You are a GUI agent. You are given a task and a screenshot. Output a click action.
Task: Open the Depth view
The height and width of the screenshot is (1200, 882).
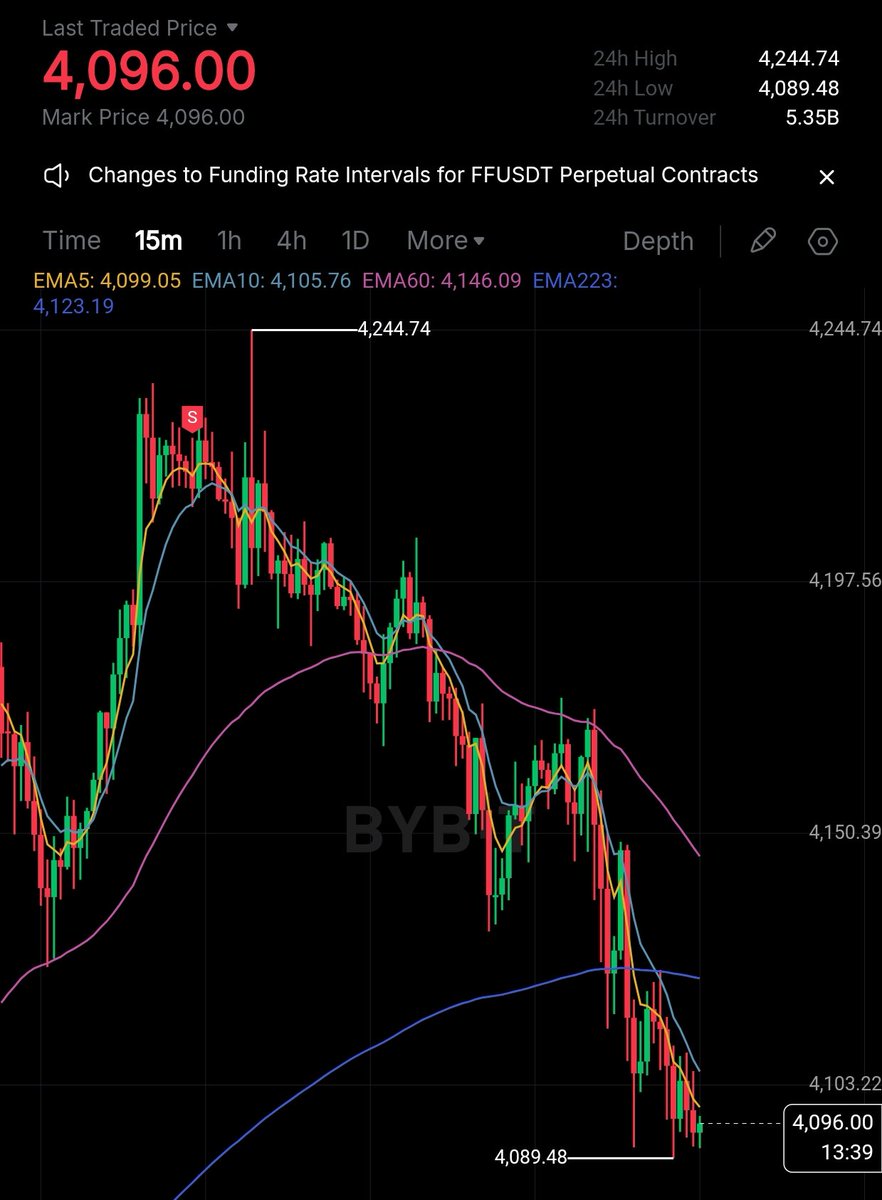point(658,241)
